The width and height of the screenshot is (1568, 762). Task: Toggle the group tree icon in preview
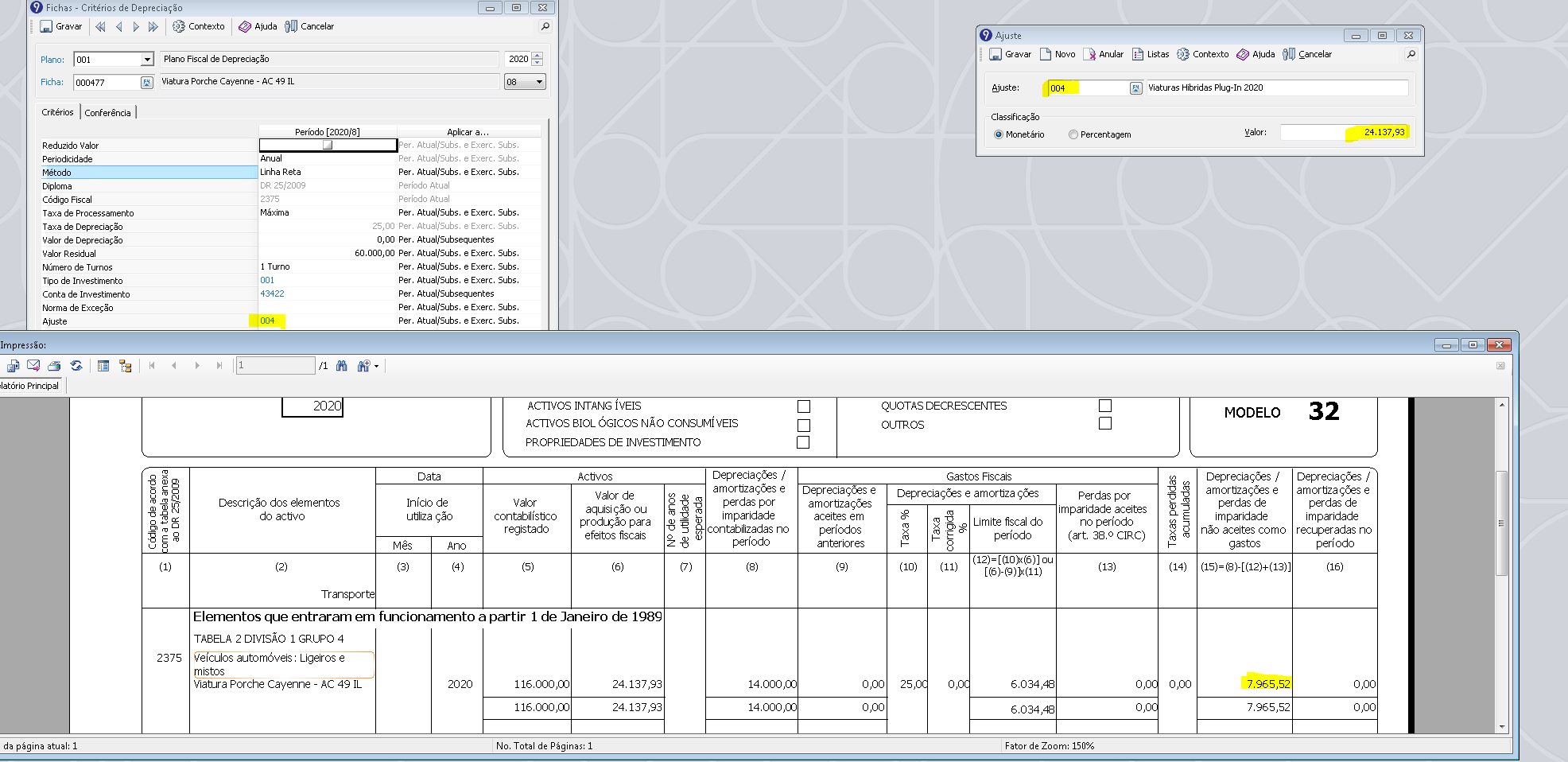pyautogui.click(x=125, y=366)
